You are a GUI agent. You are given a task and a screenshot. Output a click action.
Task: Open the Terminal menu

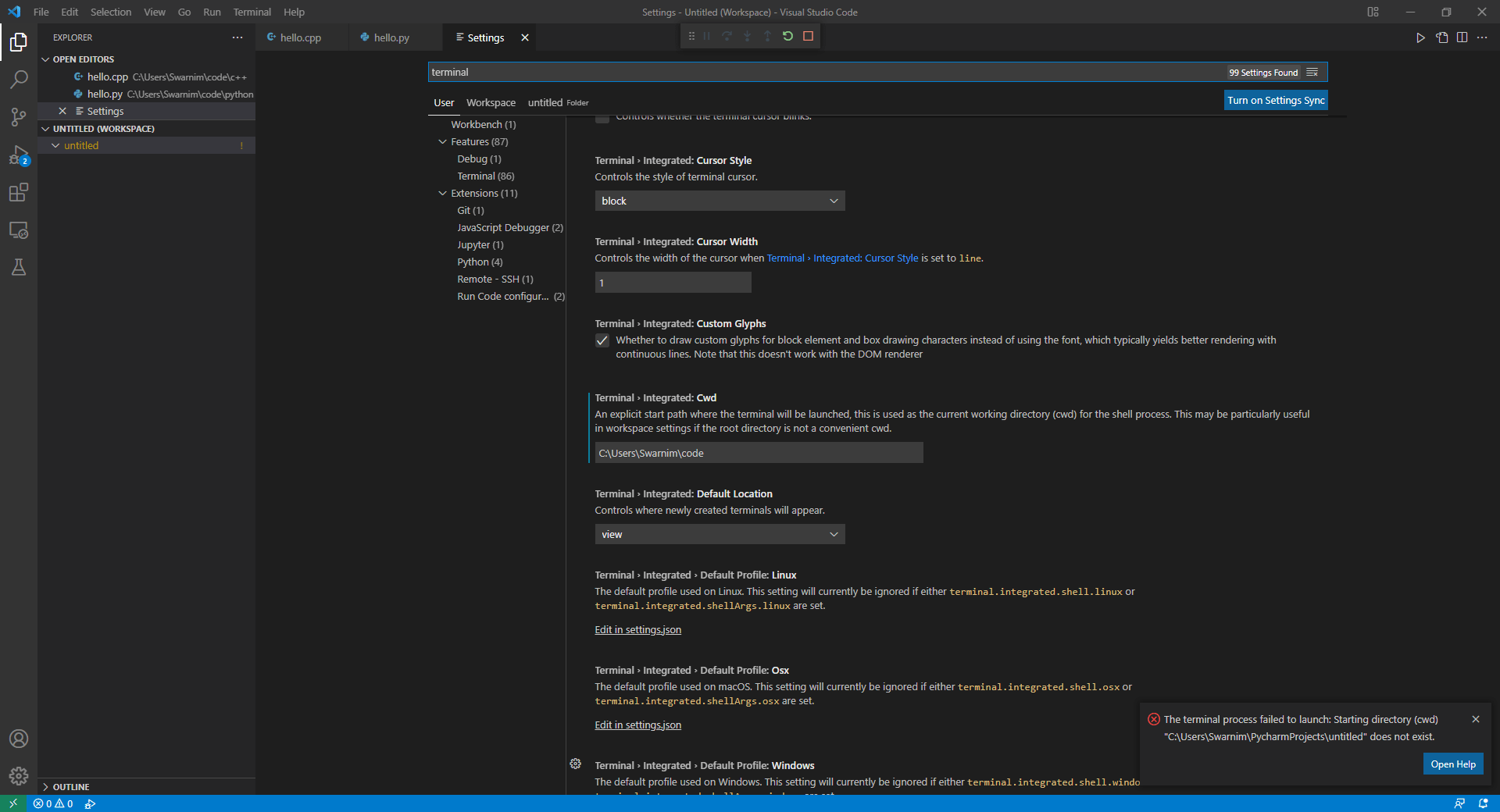pos(252,12)
